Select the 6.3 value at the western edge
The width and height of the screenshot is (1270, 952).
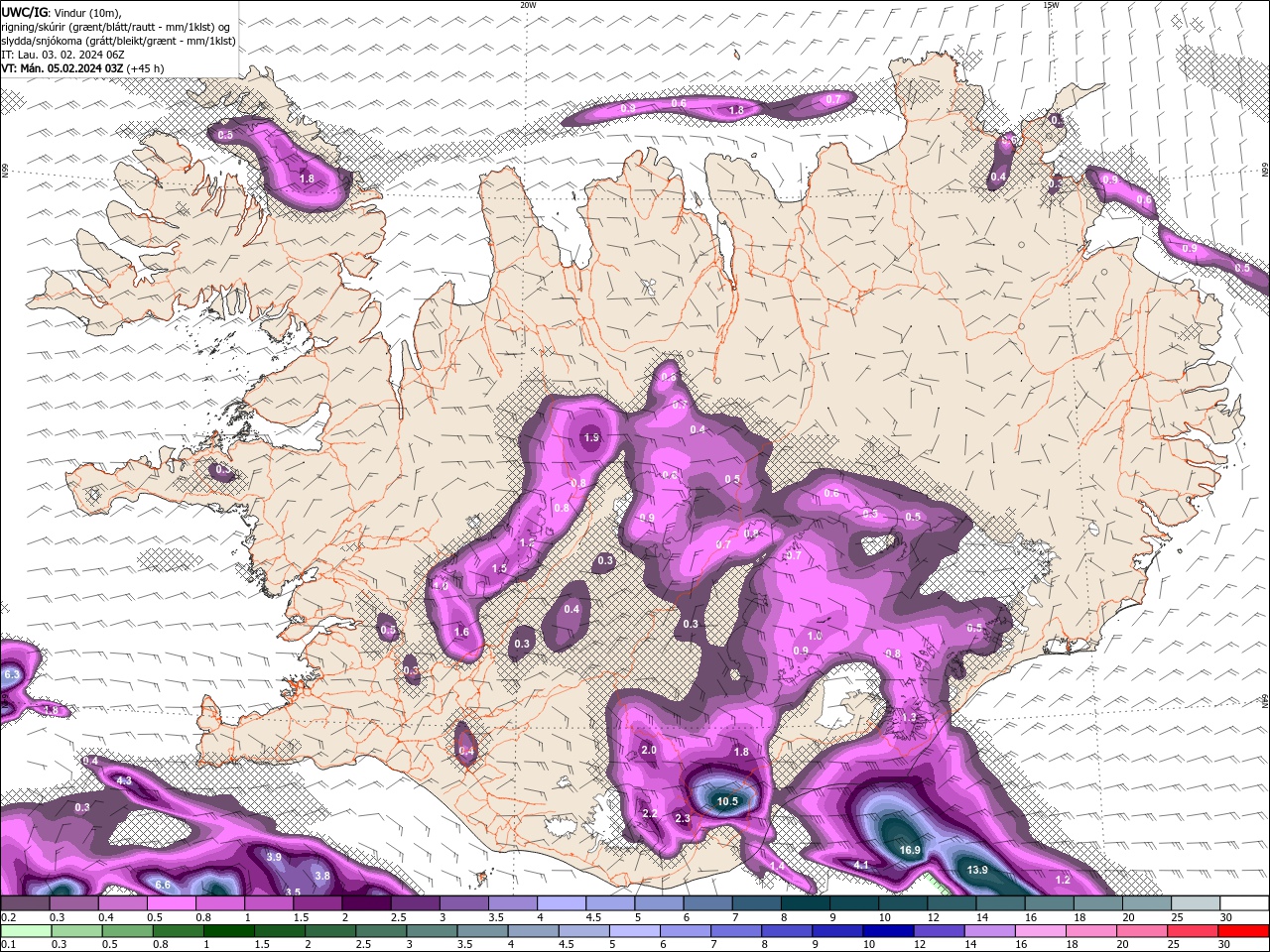(x=12, y=674)
